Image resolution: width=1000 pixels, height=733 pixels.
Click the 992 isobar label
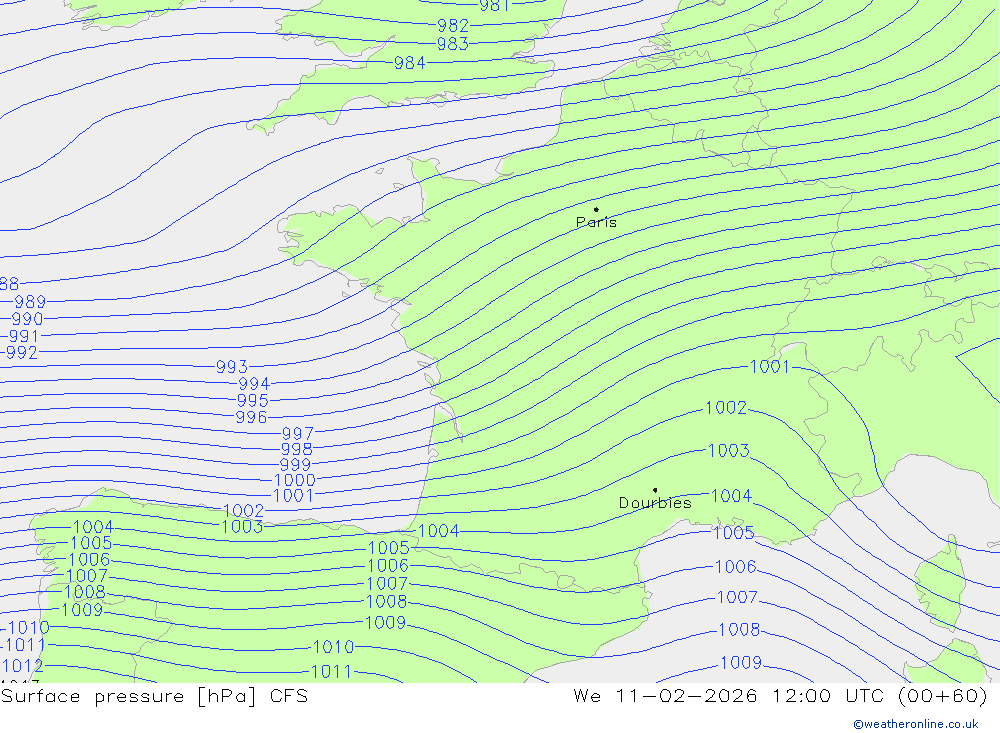tap(22, 353)
